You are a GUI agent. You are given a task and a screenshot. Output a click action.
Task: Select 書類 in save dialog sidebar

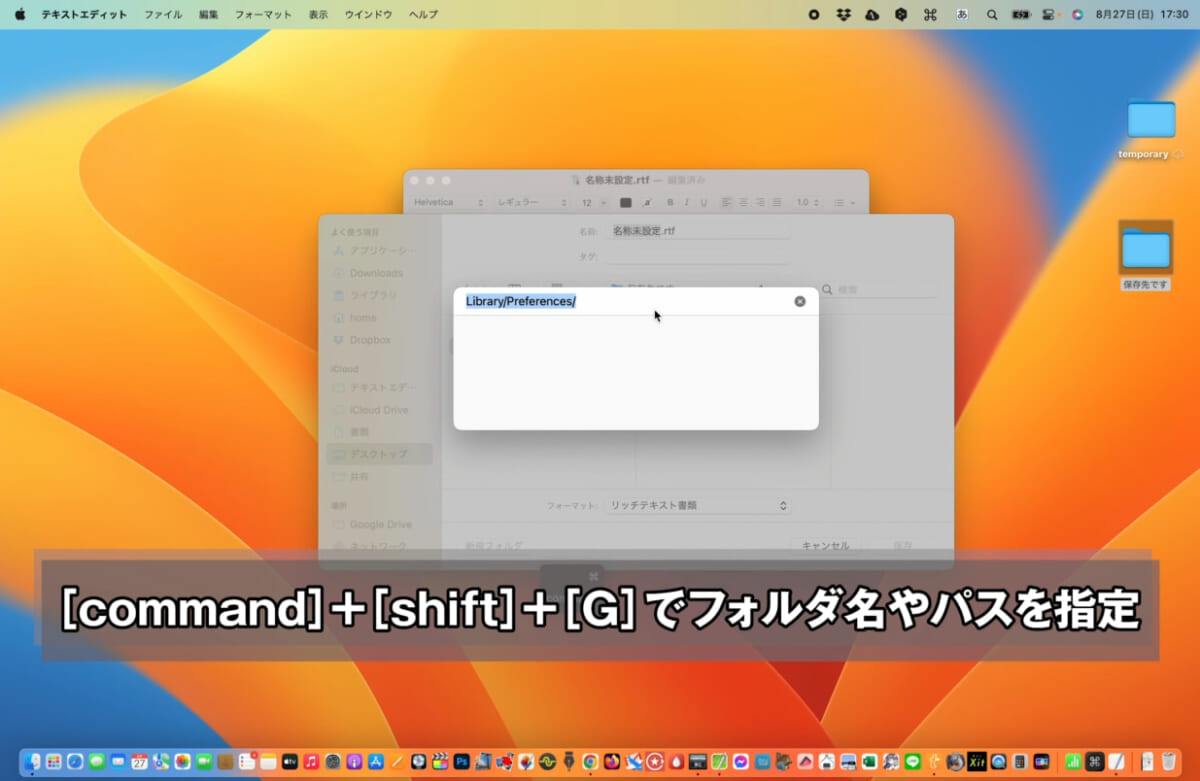tap(380, 432)
